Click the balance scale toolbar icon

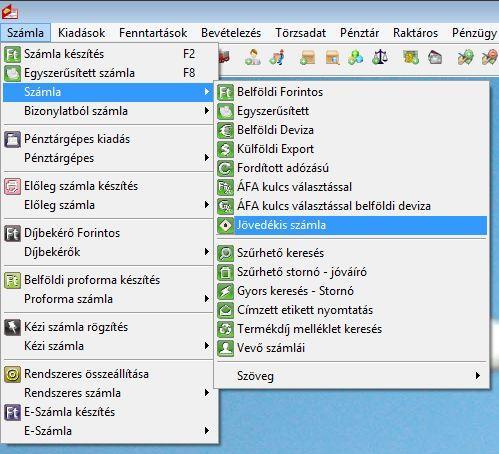380,57
